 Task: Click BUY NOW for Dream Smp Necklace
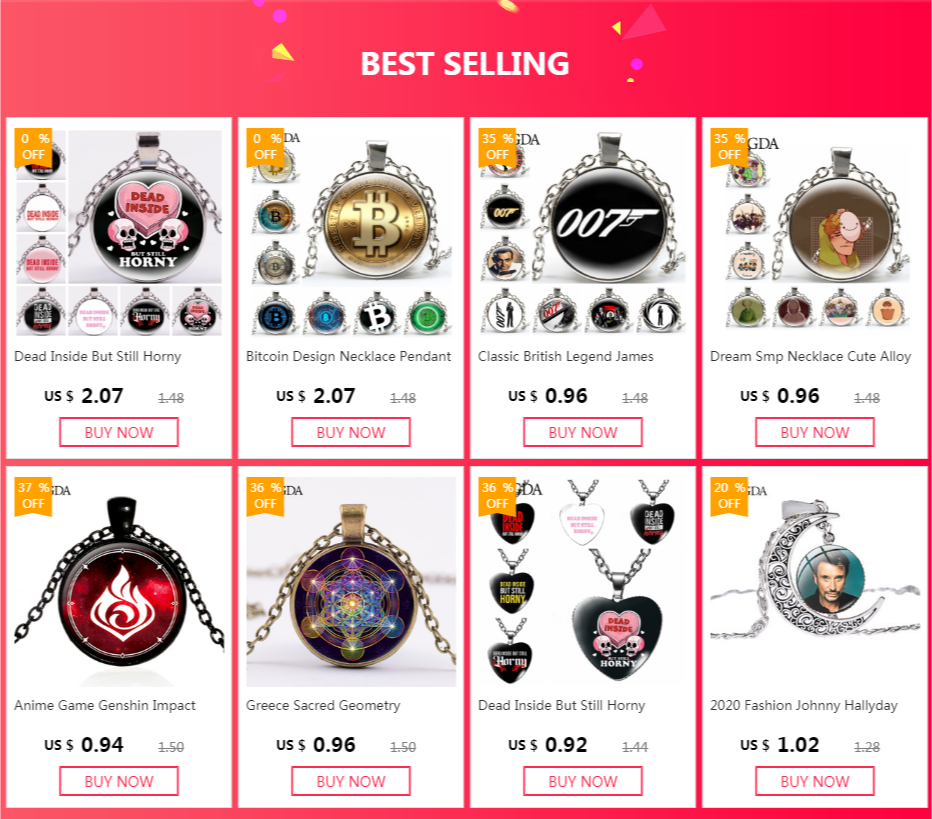tap(815, 432)
